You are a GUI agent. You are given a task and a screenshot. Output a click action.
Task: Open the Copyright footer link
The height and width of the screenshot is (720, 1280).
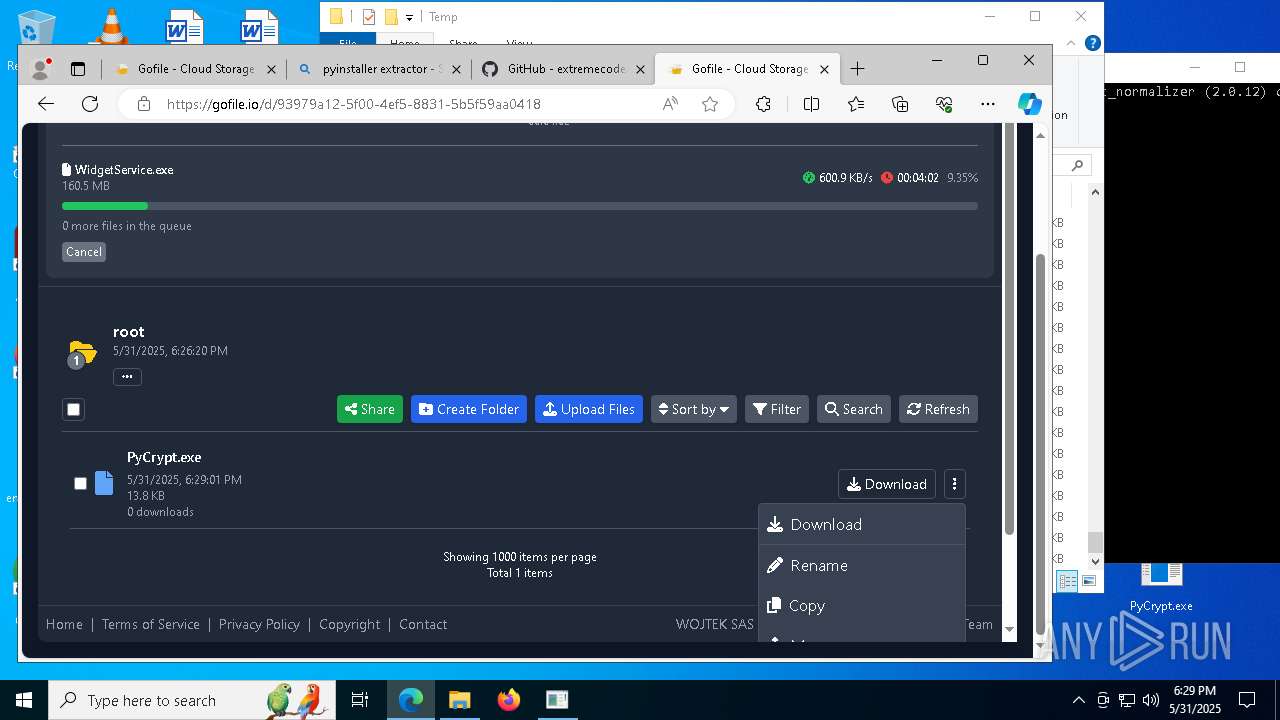350,624
